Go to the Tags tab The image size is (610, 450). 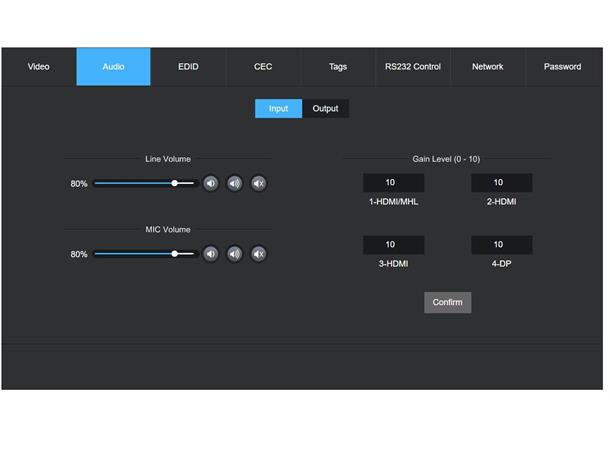(338, 67)
